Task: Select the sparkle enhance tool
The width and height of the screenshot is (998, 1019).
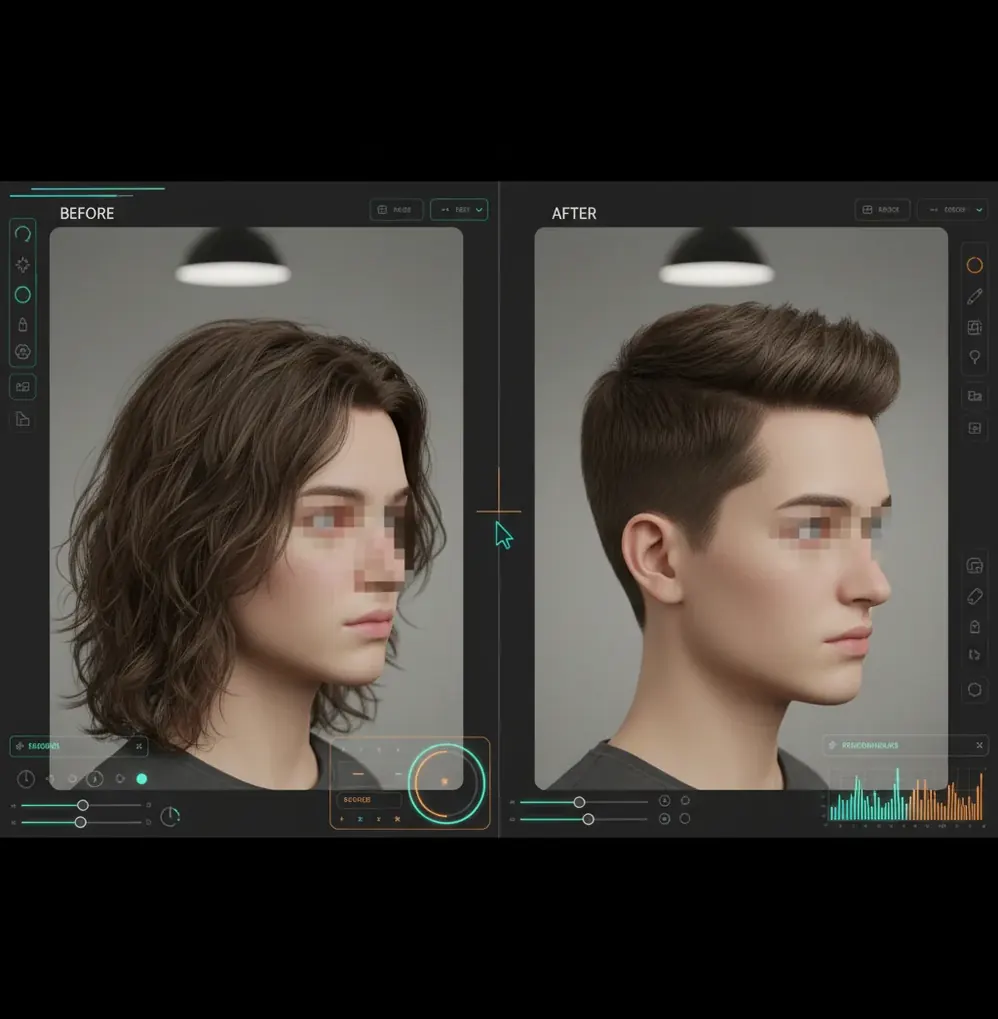Action: click(x=22, y=263)
